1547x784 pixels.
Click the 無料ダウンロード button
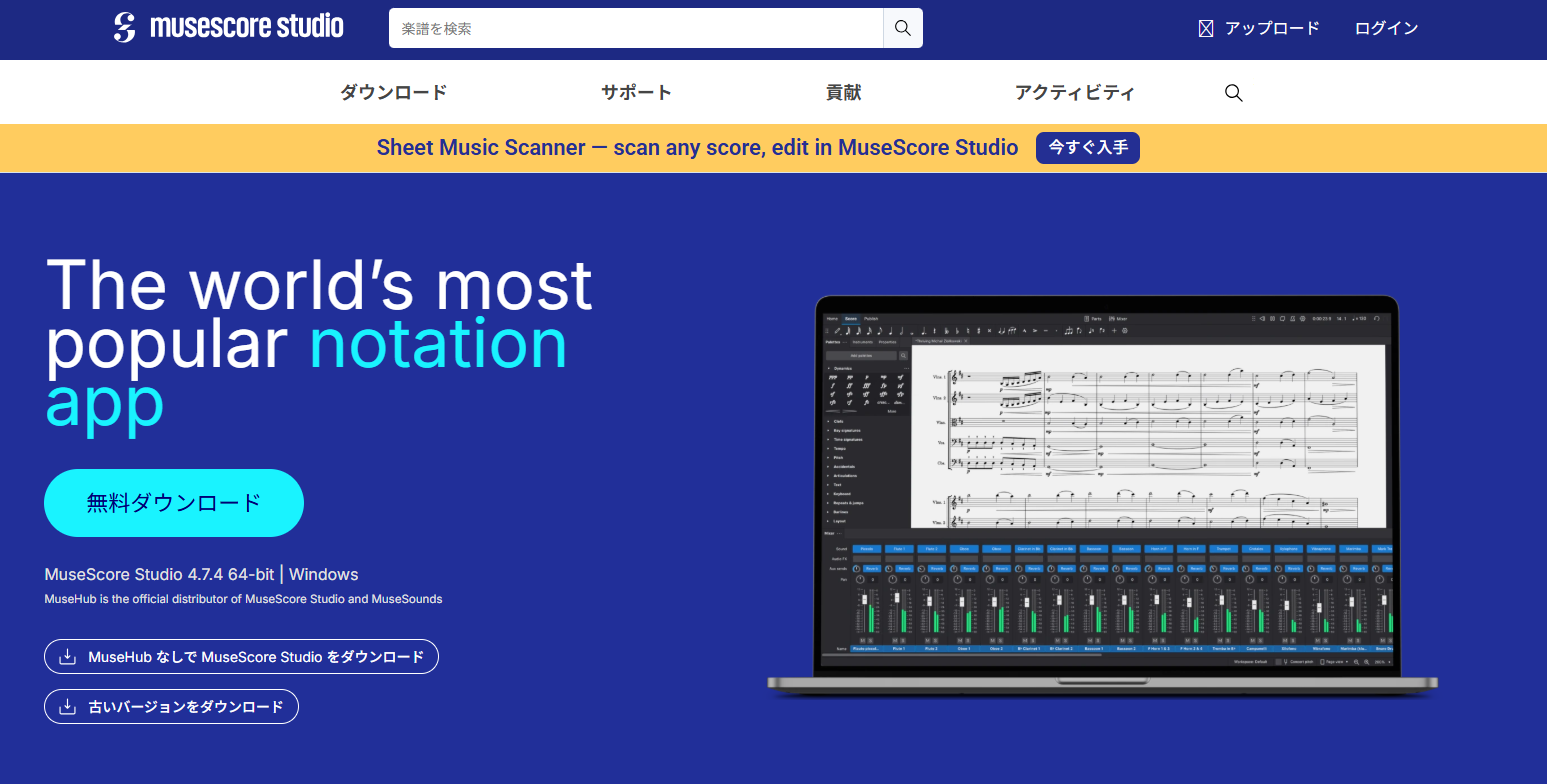[174, 503]
